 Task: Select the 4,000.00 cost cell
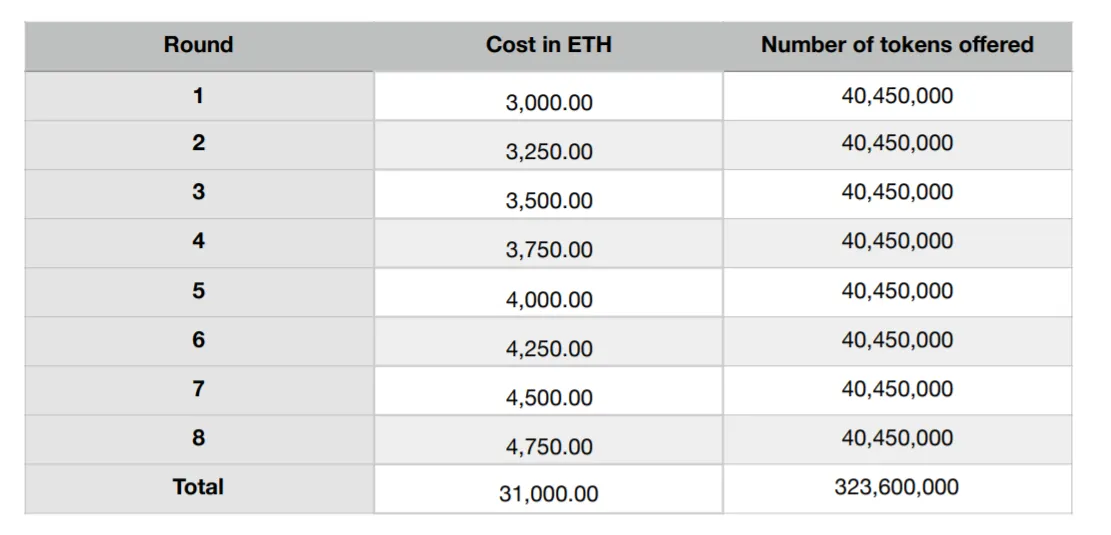pyautogui.click(x=548, y=292)
